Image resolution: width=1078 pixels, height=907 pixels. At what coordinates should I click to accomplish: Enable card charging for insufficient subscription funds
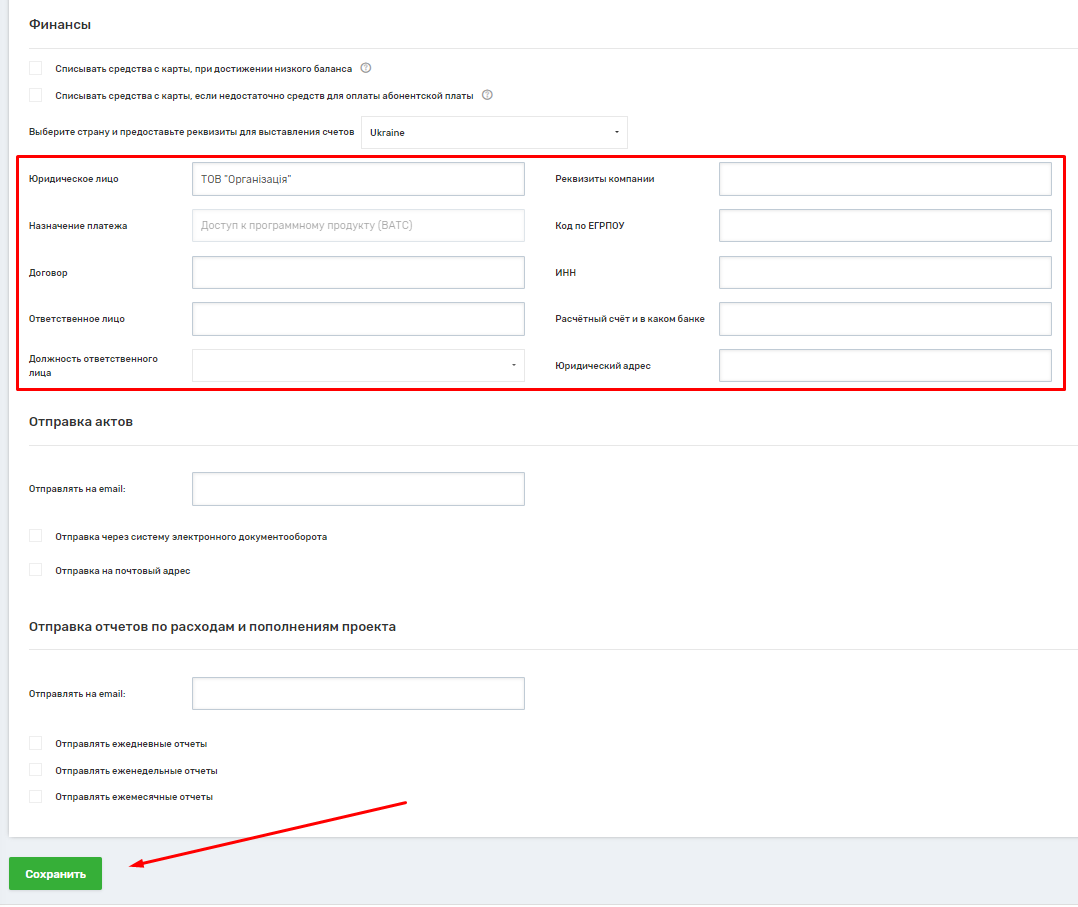[x=36, y=95]
